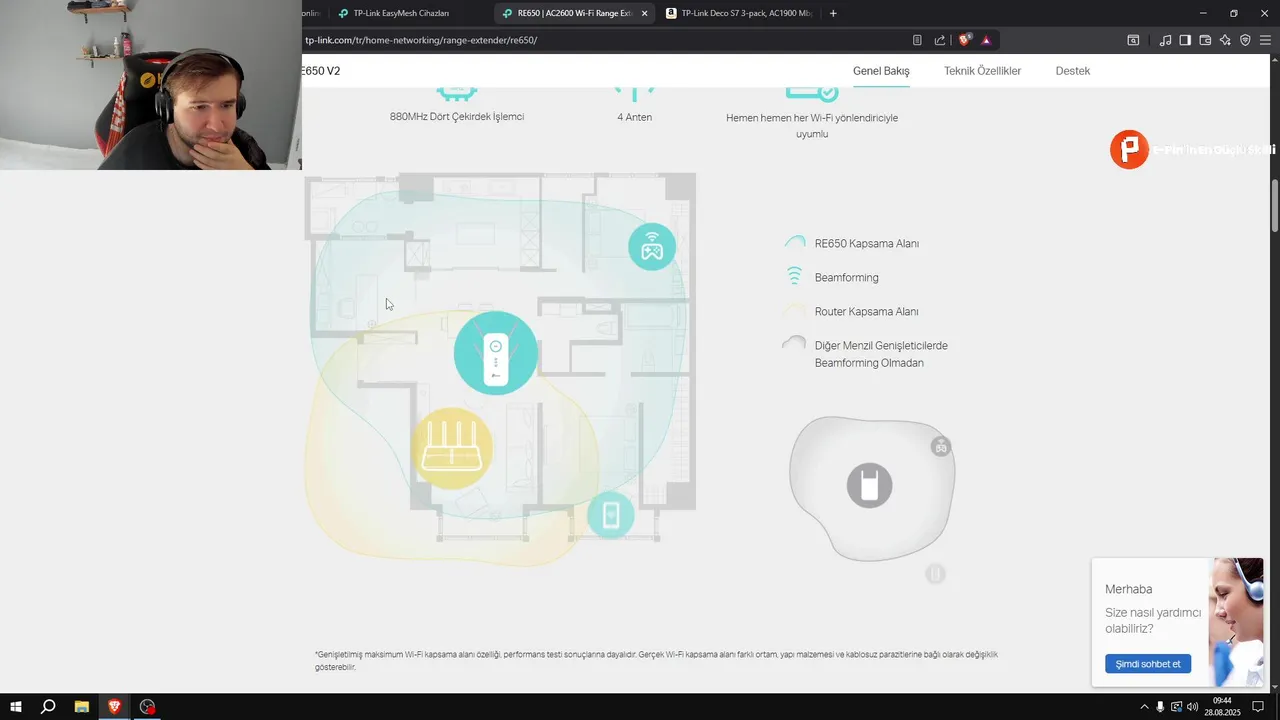Image resolution: width=1280 pixels, height=720 pixels.
Task: Click the smartphone icon on floor plan
Action: [x=611, y=516]
